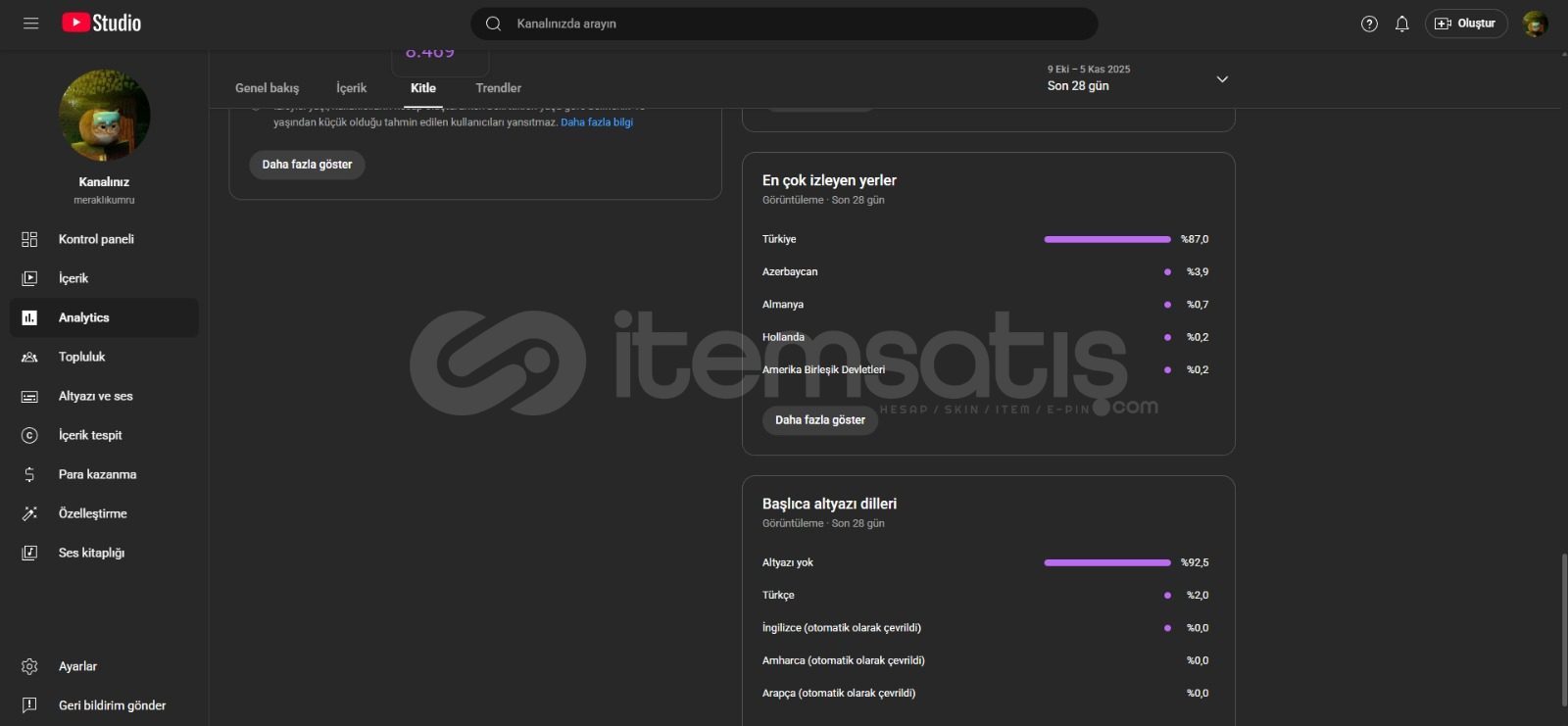This screenshot has height=726, width=1568.
Task: Click the Daha fazla bilgi link
Action: [x=597, y=122]
